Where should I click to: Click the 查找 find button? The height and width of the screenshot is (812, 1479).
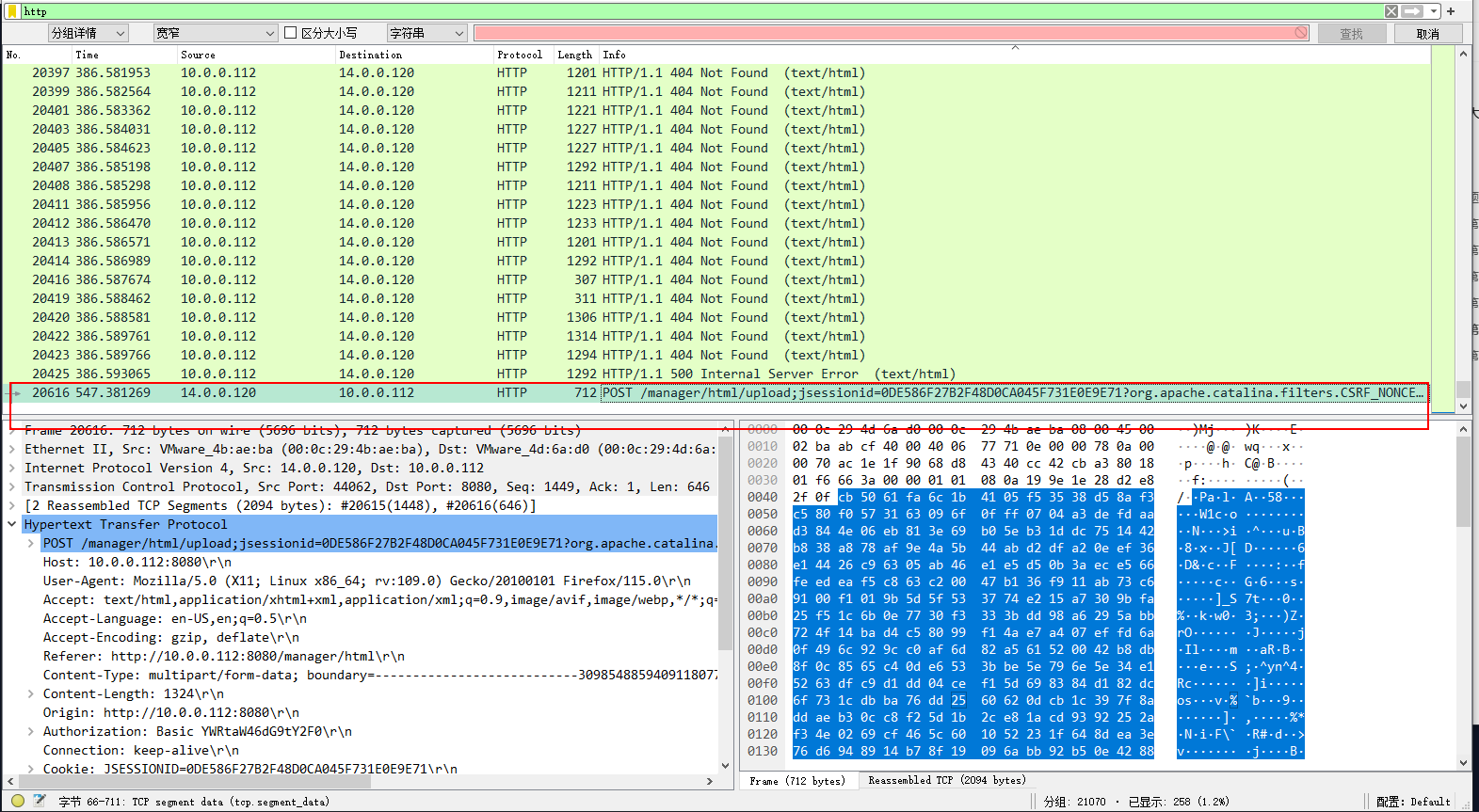(1351, 34)
